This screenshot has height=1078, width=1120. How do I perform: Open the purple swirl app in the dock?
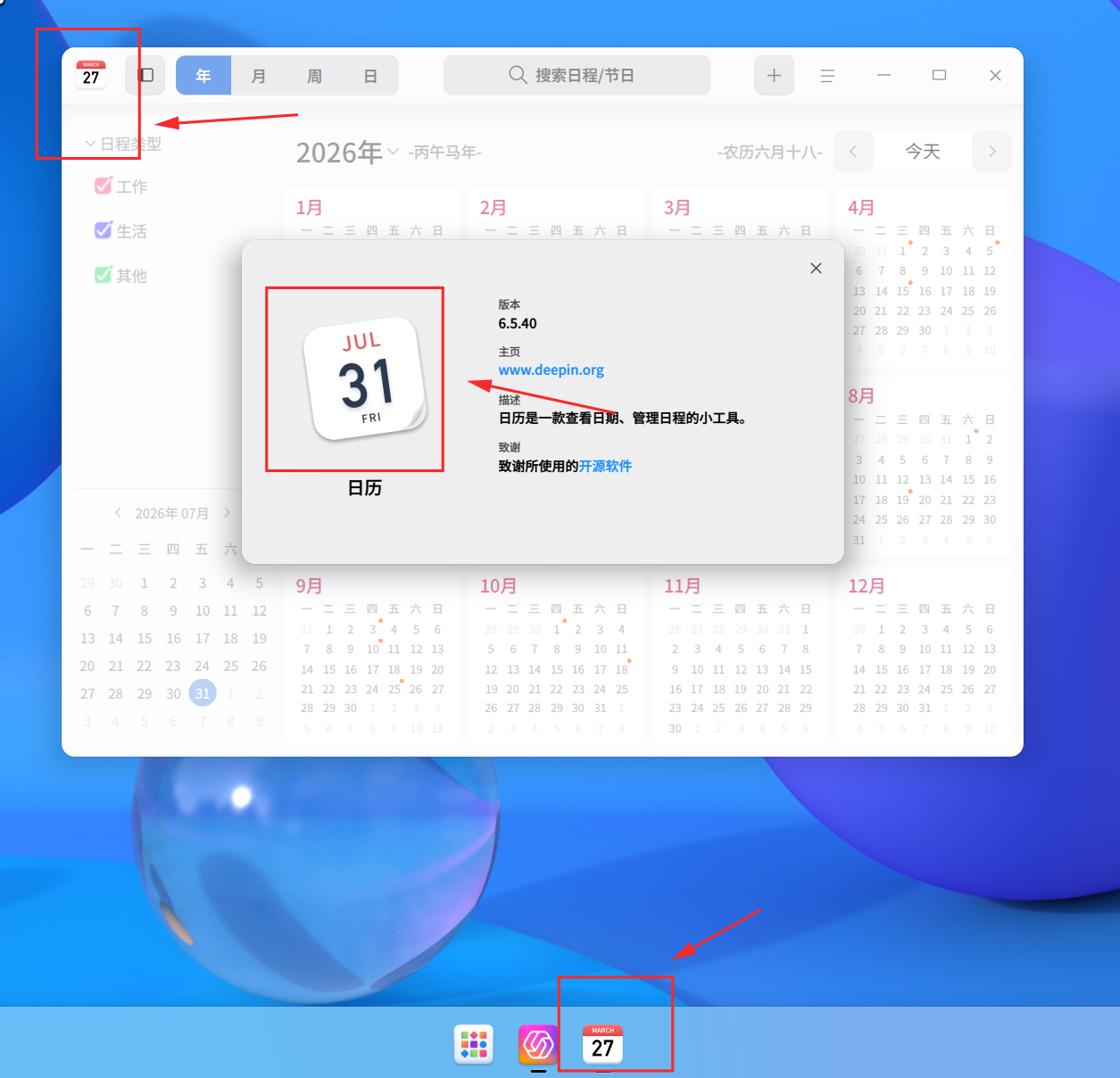(538, 1044)
